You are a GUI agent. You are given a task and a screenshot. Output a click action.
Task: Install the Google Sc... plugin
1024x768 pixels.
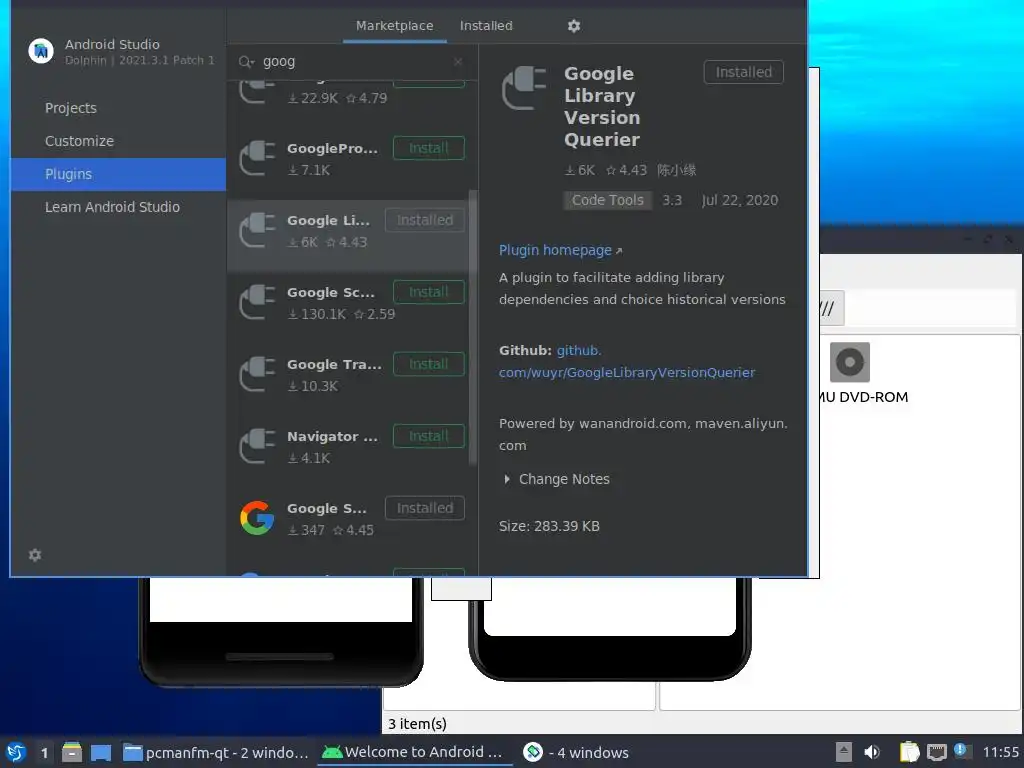428,292
